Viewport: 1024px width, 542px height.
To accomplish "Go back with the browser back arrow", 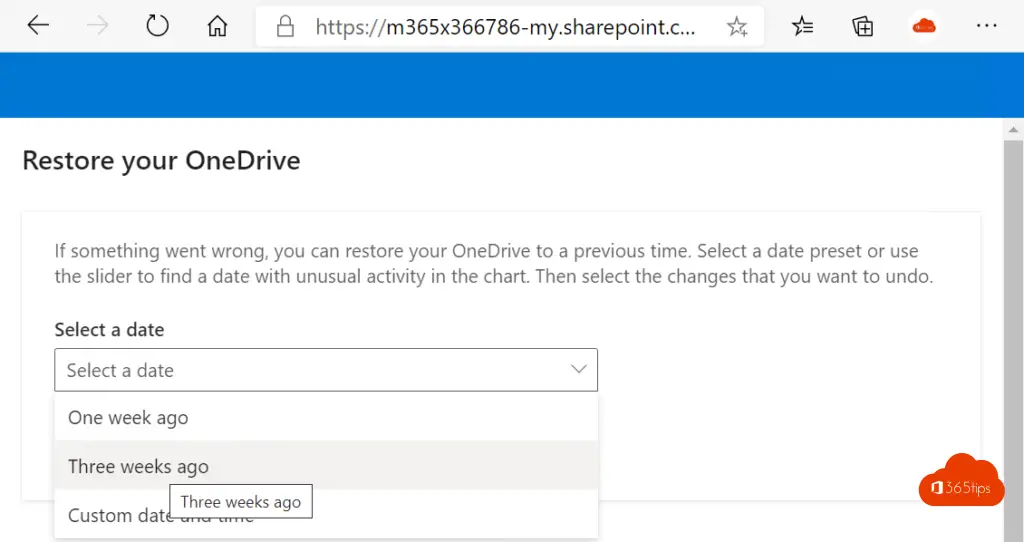I will pos(38,26).
